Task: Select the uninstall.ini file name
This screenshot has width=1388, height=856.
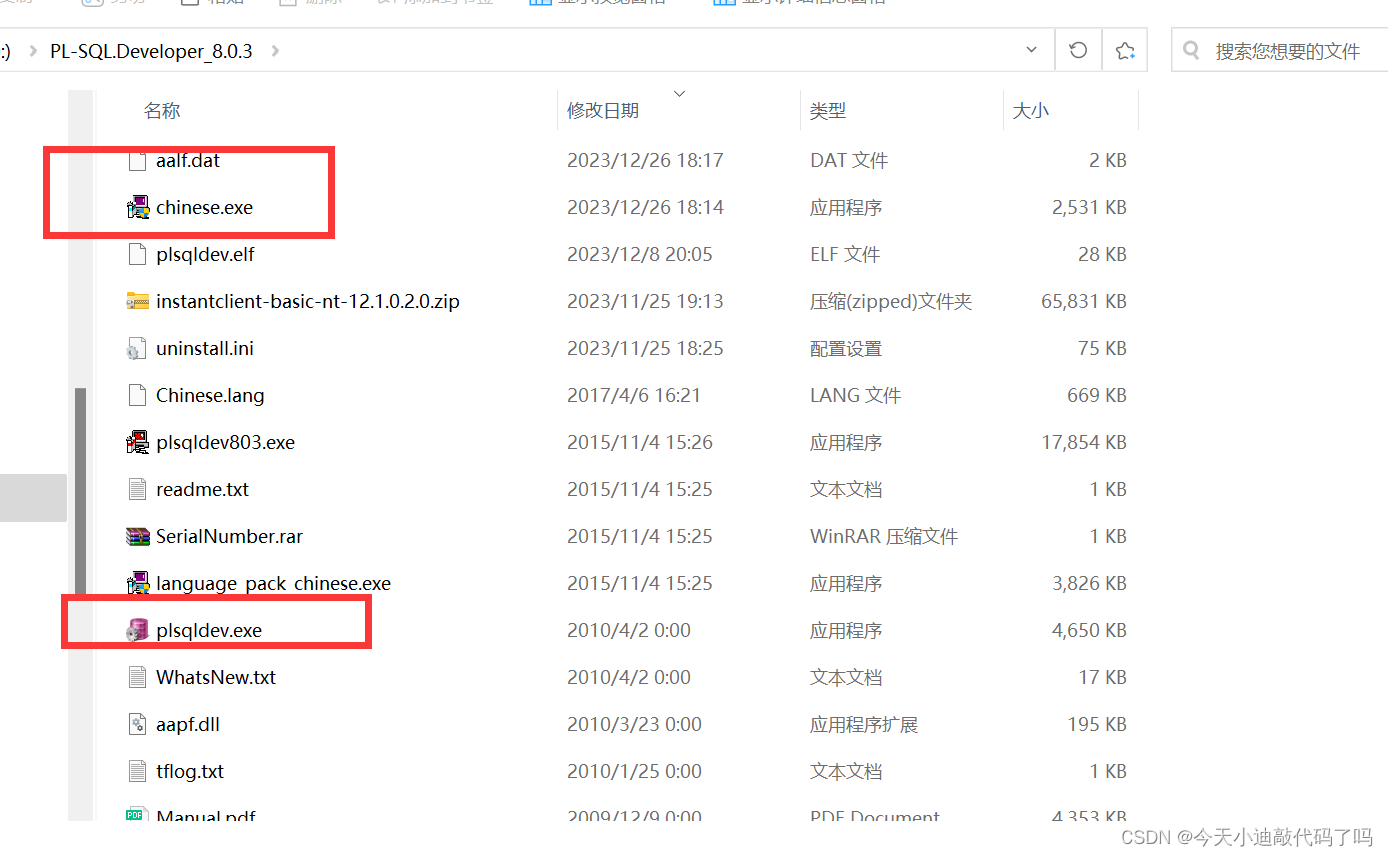Action: tap(205, 348)
